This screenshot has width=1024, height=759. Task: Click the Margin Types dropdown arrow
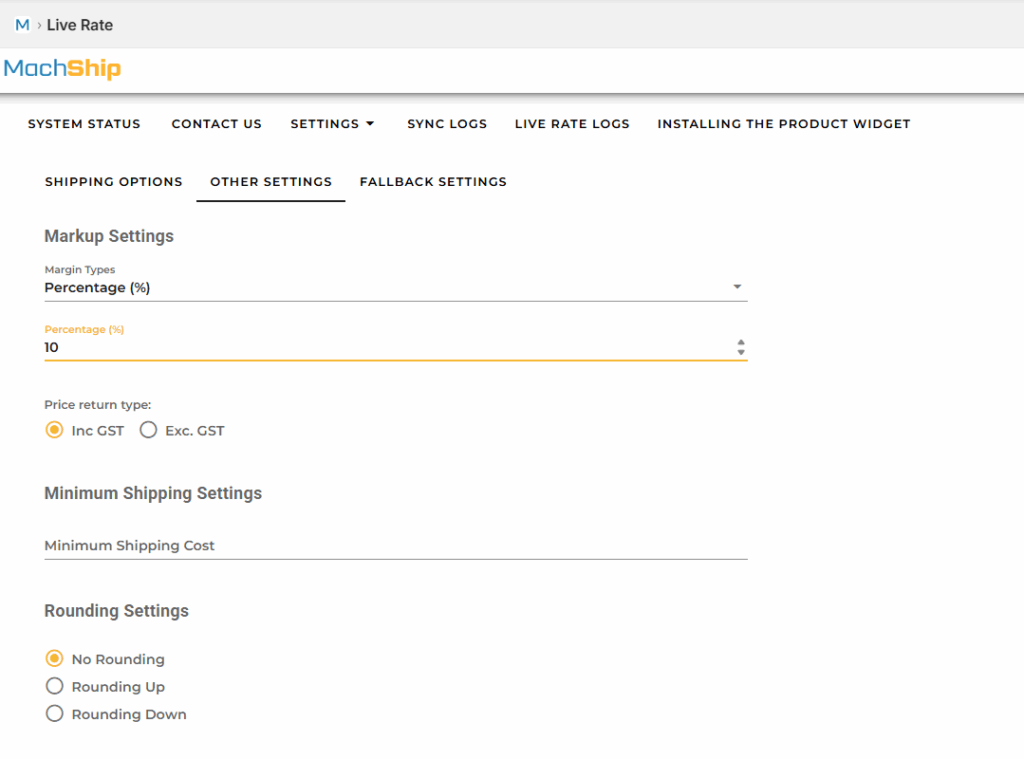tap(737, 287)
